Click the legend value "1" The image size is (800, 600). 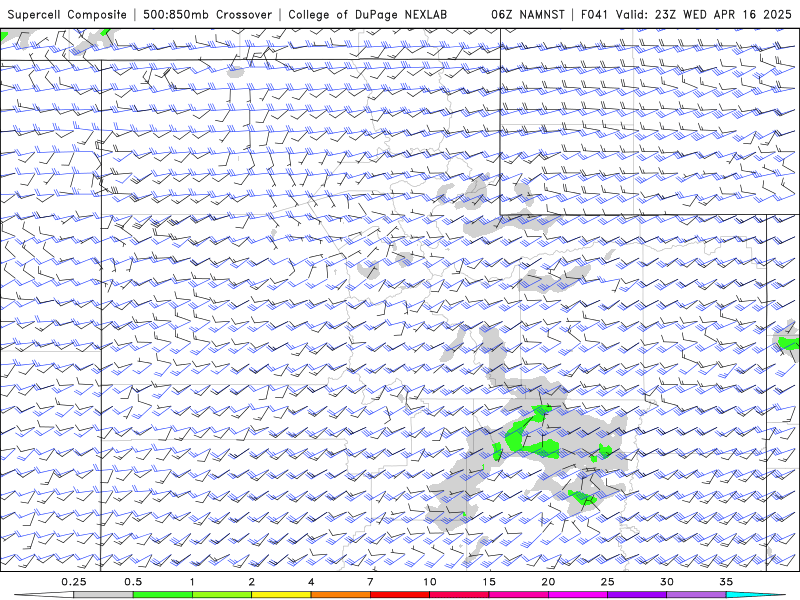click(192, 582)
